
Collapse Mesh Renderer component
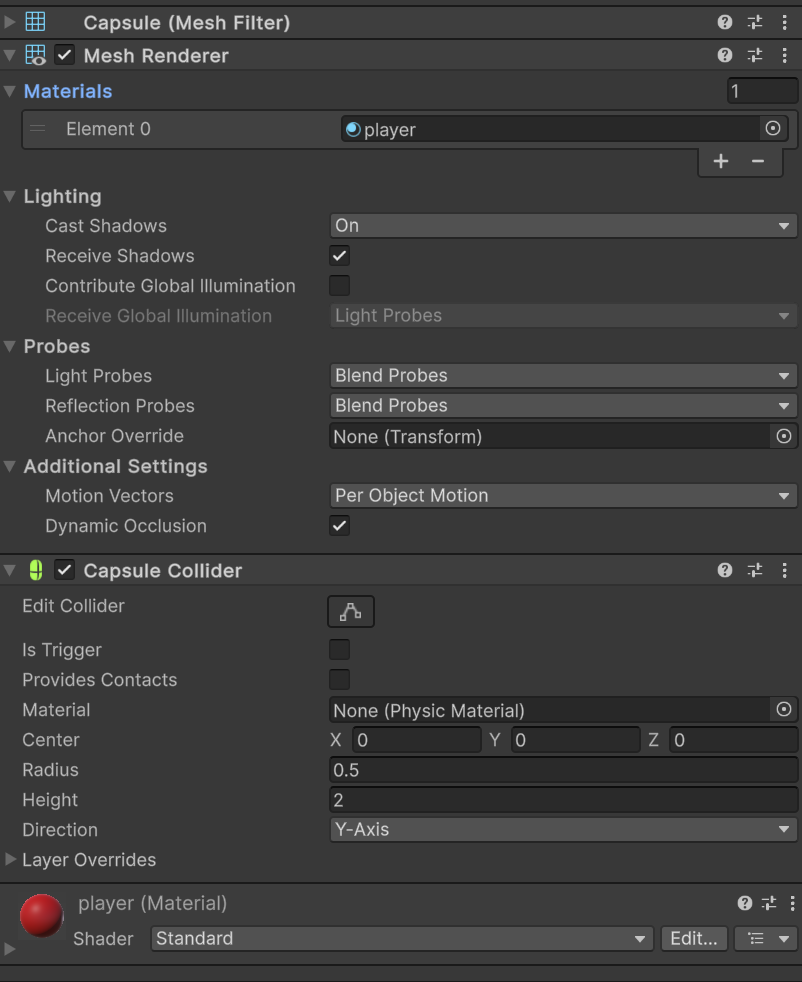(x=9, y=55)
